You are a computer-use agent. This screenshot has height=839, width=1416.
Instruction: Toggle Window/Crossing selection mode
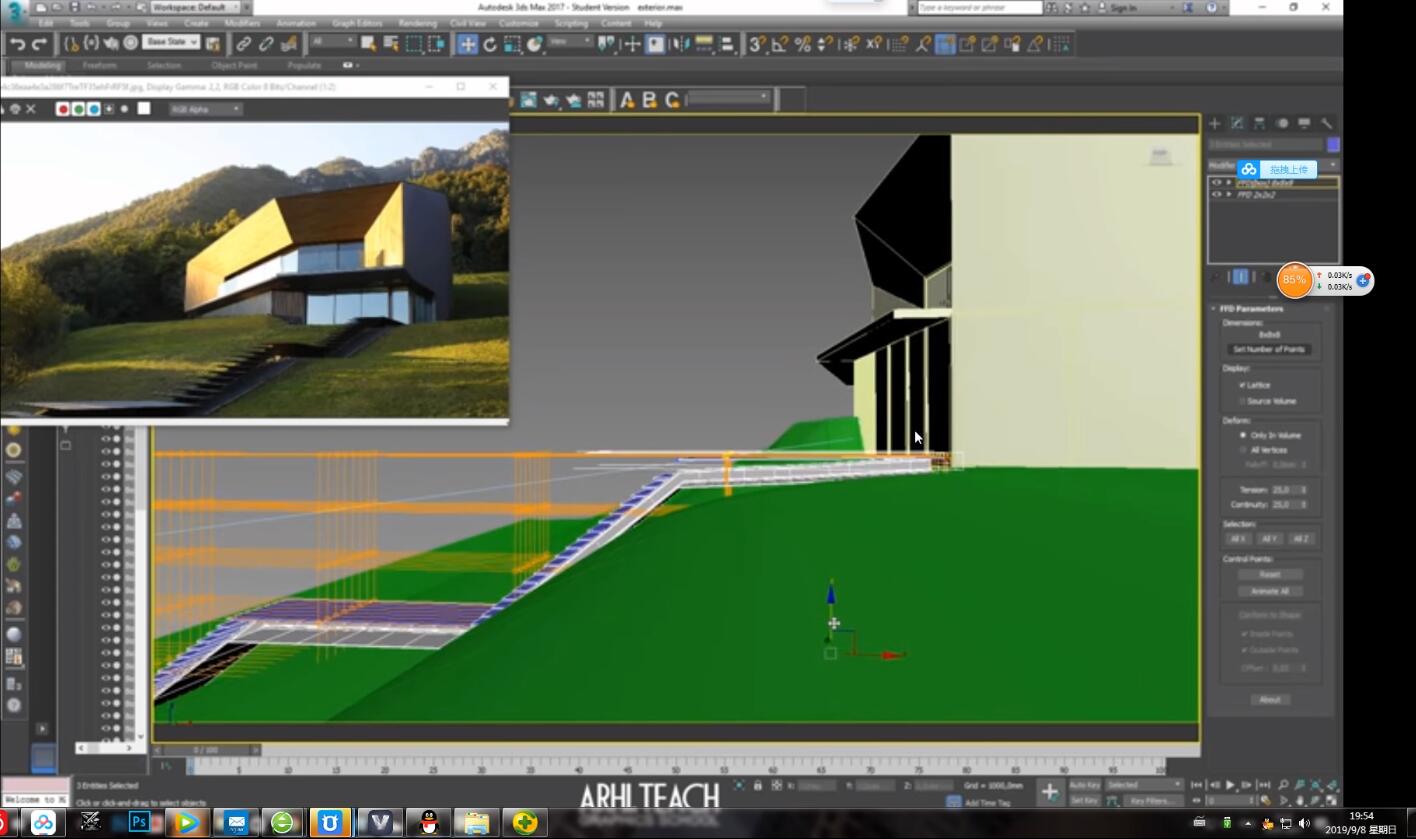(437, 44)
